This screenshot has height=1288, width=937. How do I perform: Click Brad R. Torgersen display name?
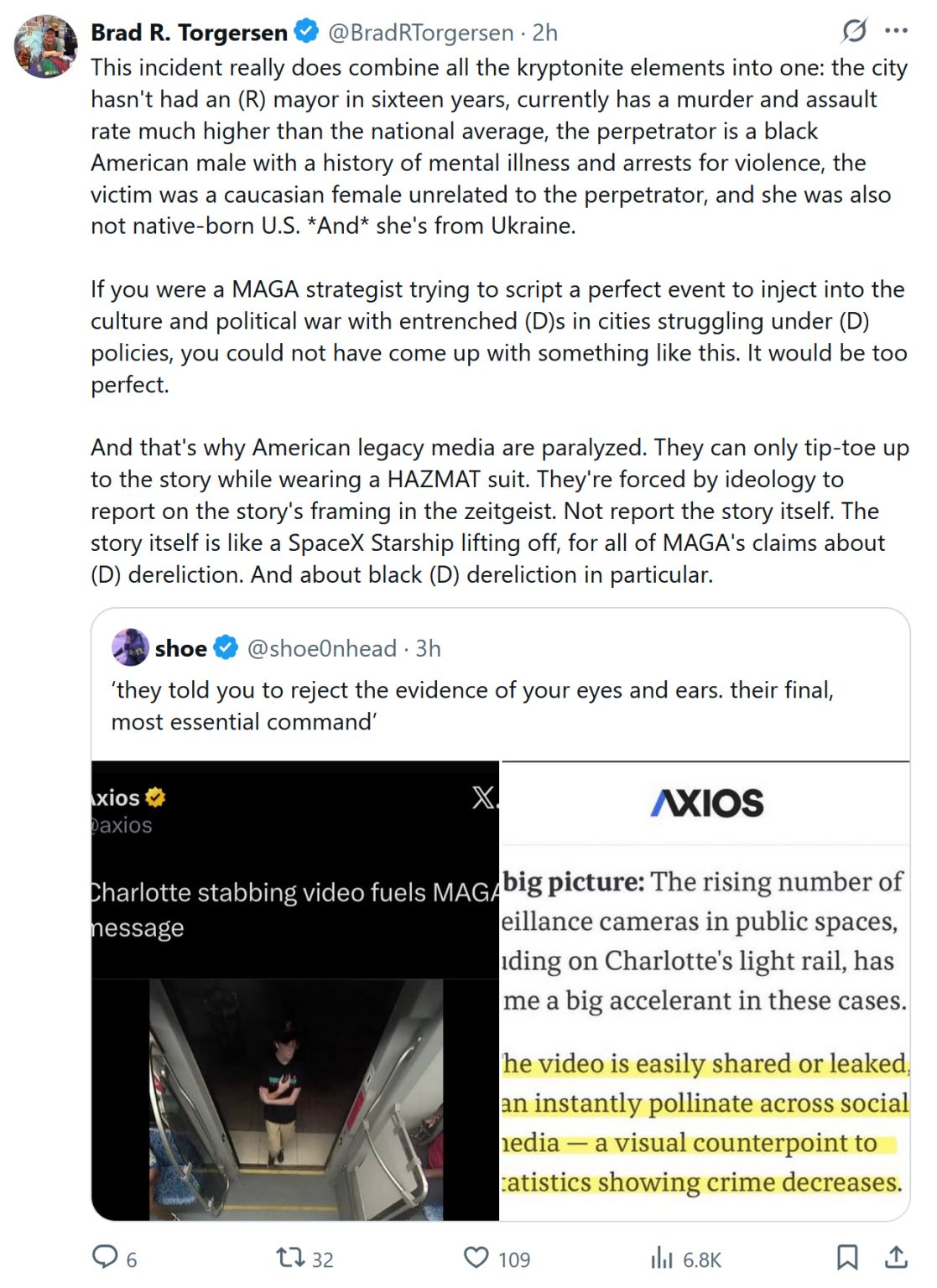click(189, 33)
